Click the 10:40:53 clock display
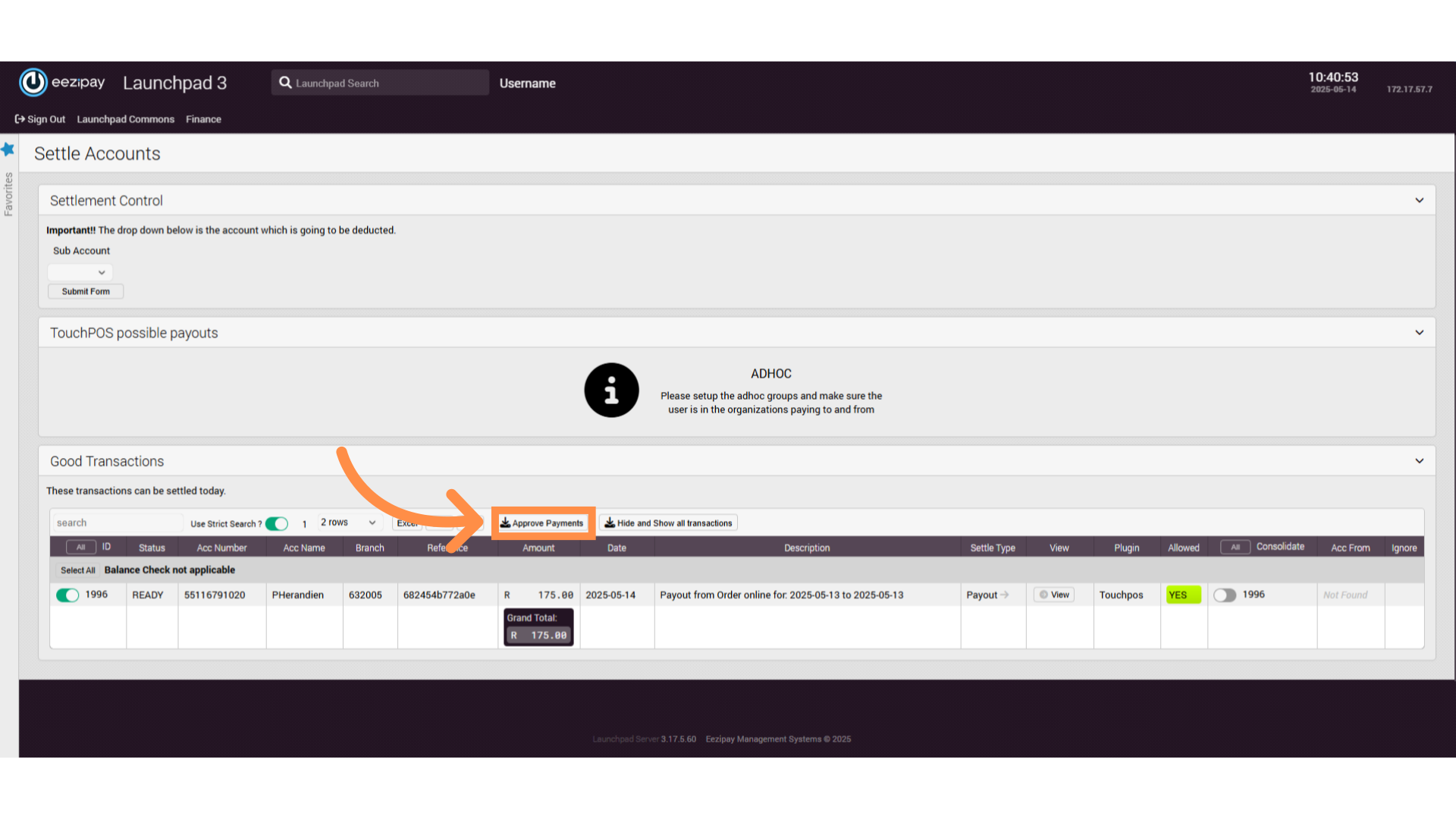This screenshot has height=819, width=1456. coord(1333,77)
